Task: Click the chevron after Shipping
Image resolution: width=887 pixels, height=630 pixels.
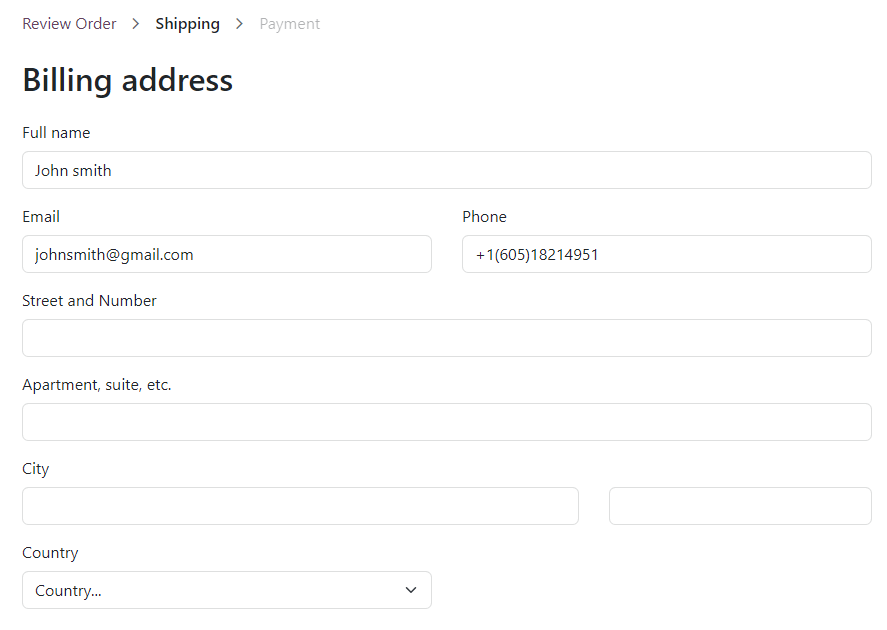Action: (239, 24)
